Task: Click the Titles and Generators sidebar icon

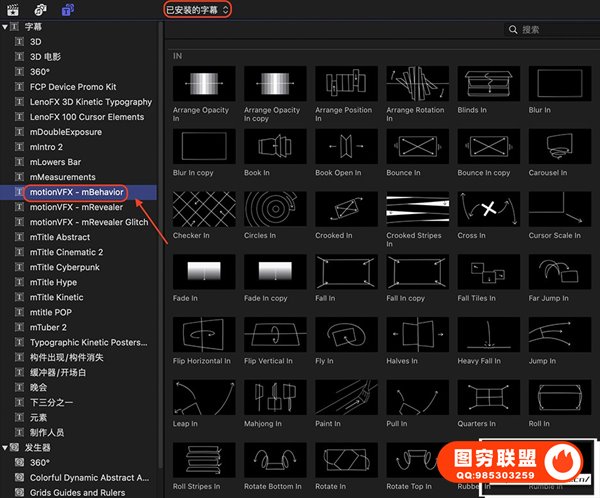Action: 65,9
